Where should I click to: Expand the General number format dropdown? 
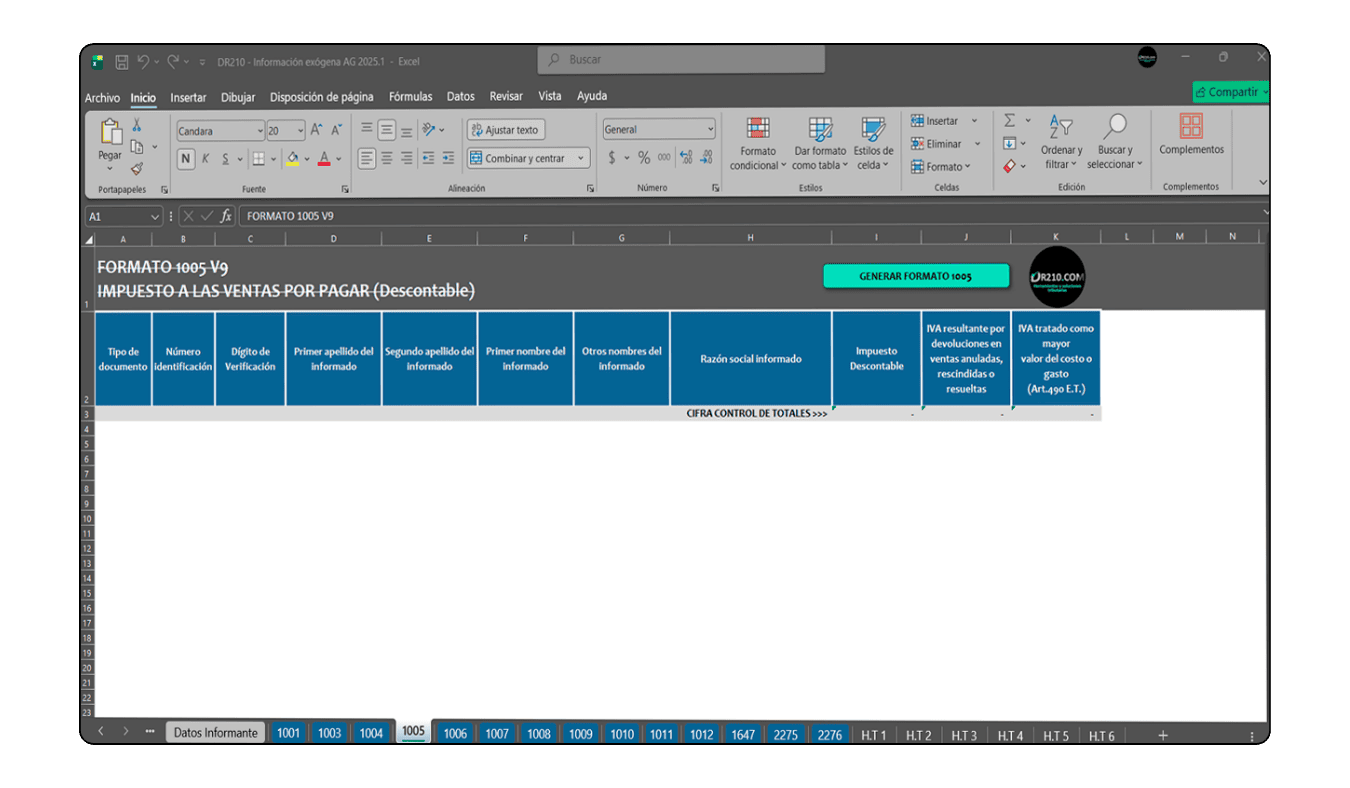pyautogui.click(x=711, y=130)
